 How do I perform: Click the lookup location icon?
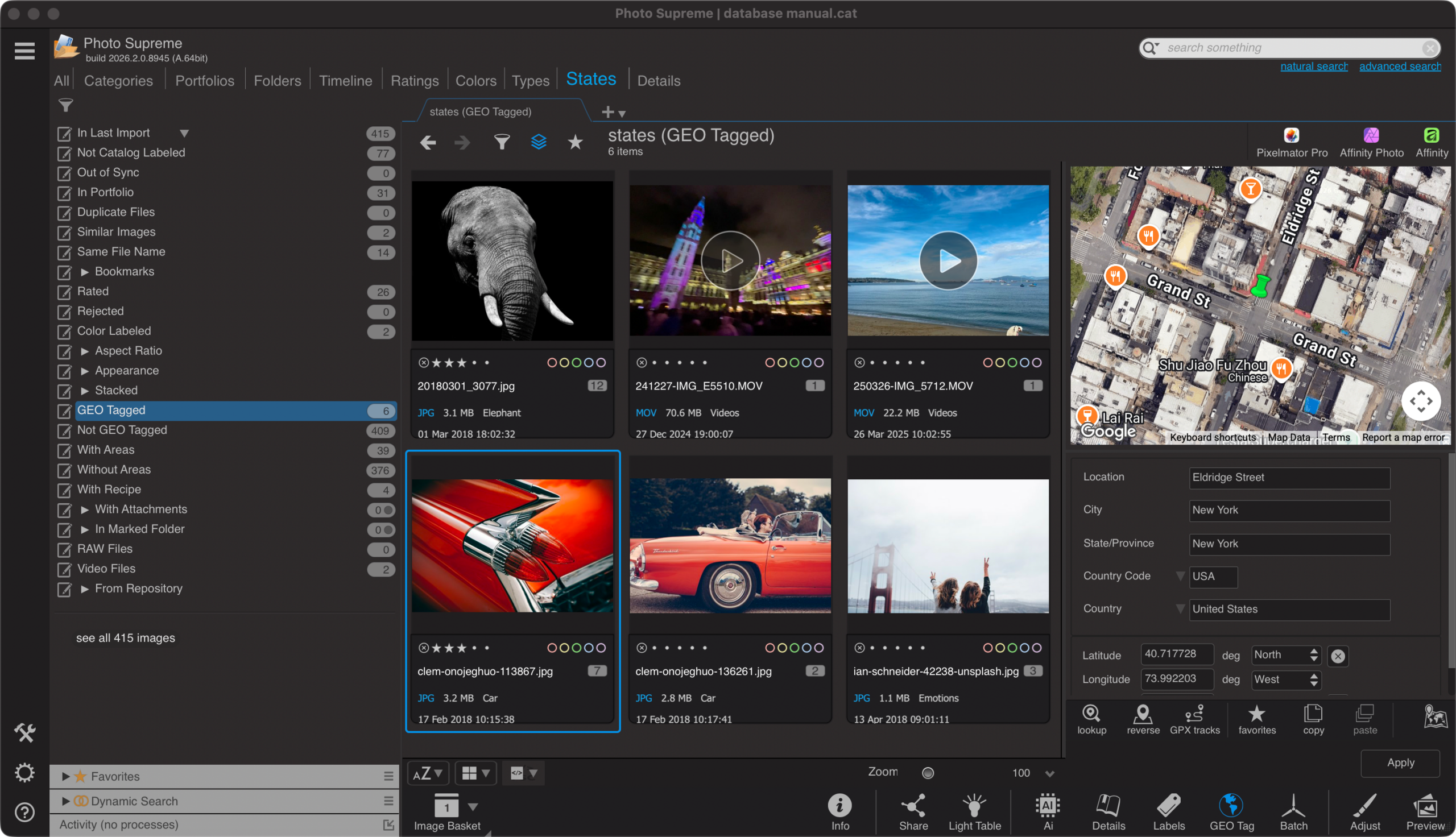(x=1091, y=720)
